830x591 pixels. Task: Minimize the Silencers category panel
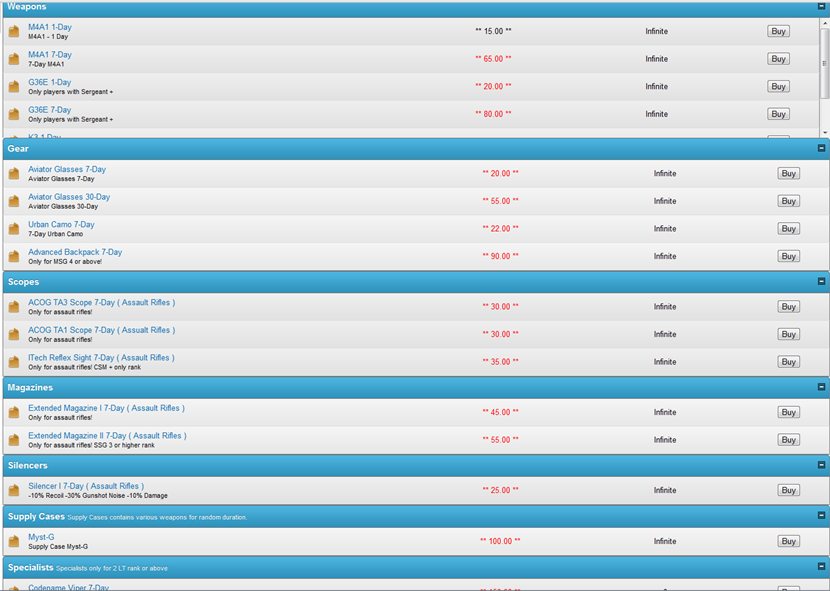tap(821, 466)
